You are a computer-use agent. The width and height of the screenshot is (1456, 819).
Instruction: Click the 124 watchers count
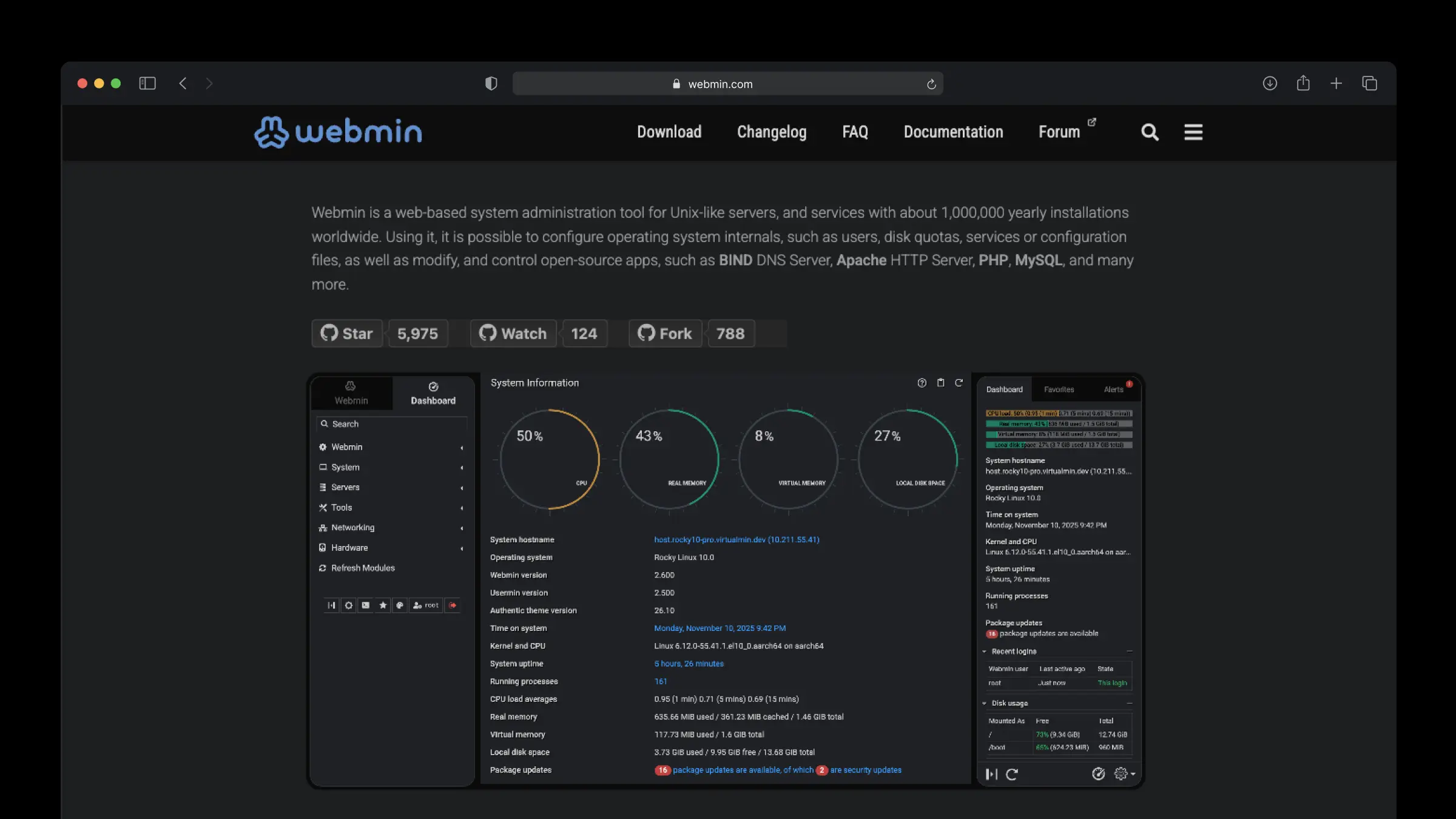click(x=584, y=334)
